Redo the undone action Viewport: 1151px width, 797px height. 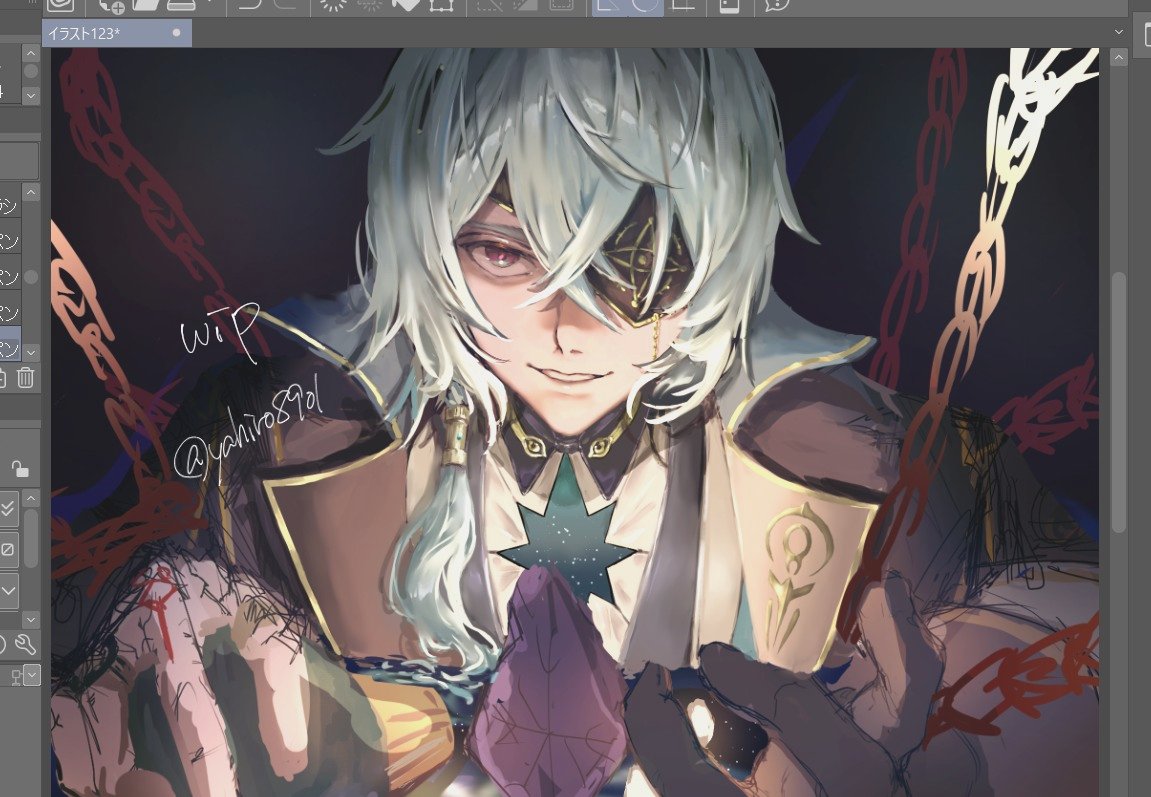284,5
